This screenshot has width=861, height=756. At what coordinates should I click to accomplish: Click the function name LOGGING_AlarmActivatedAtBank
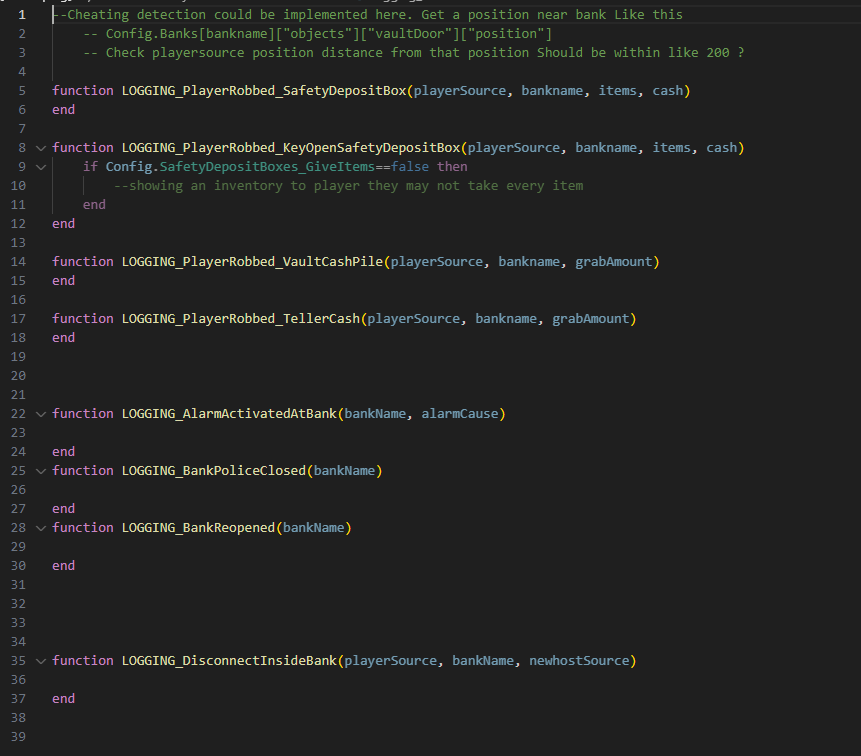pos(229,414)
